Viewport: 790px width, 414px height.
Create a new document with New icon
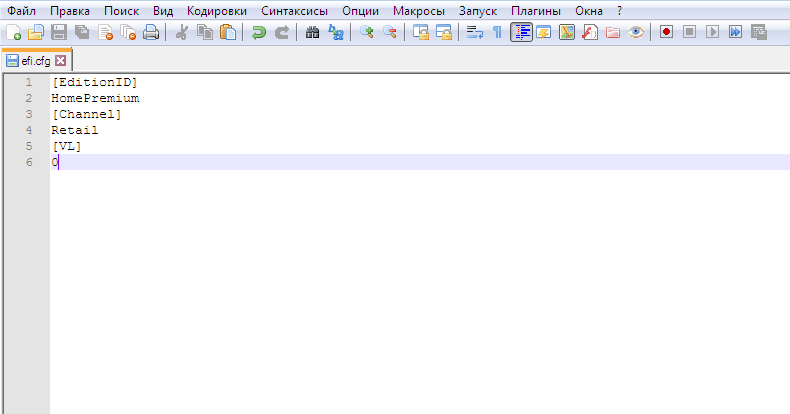[x=13, y=33]
